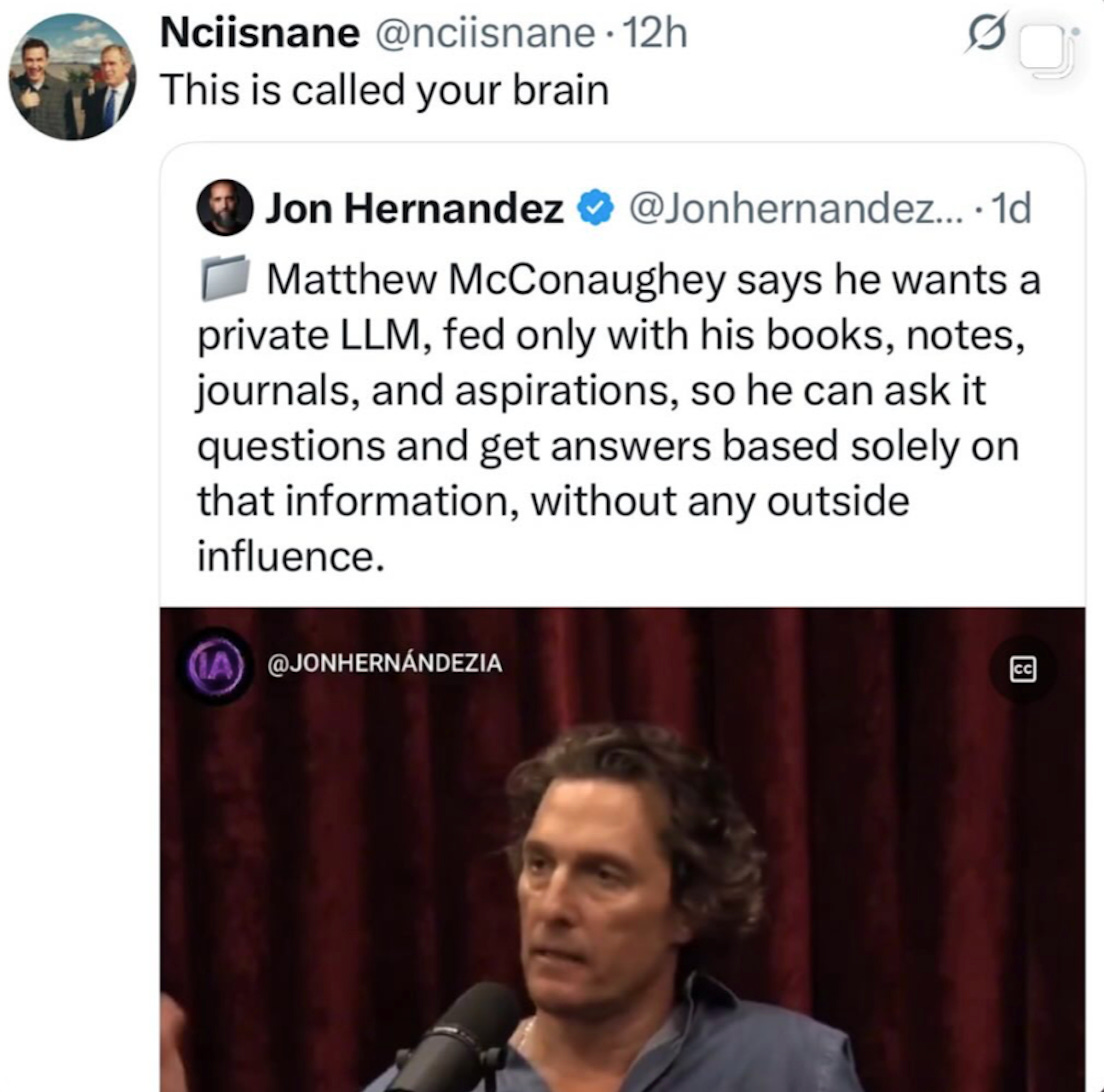
Task: Toggle closed captions with the CC button
Action: [x=1022, y=669]
